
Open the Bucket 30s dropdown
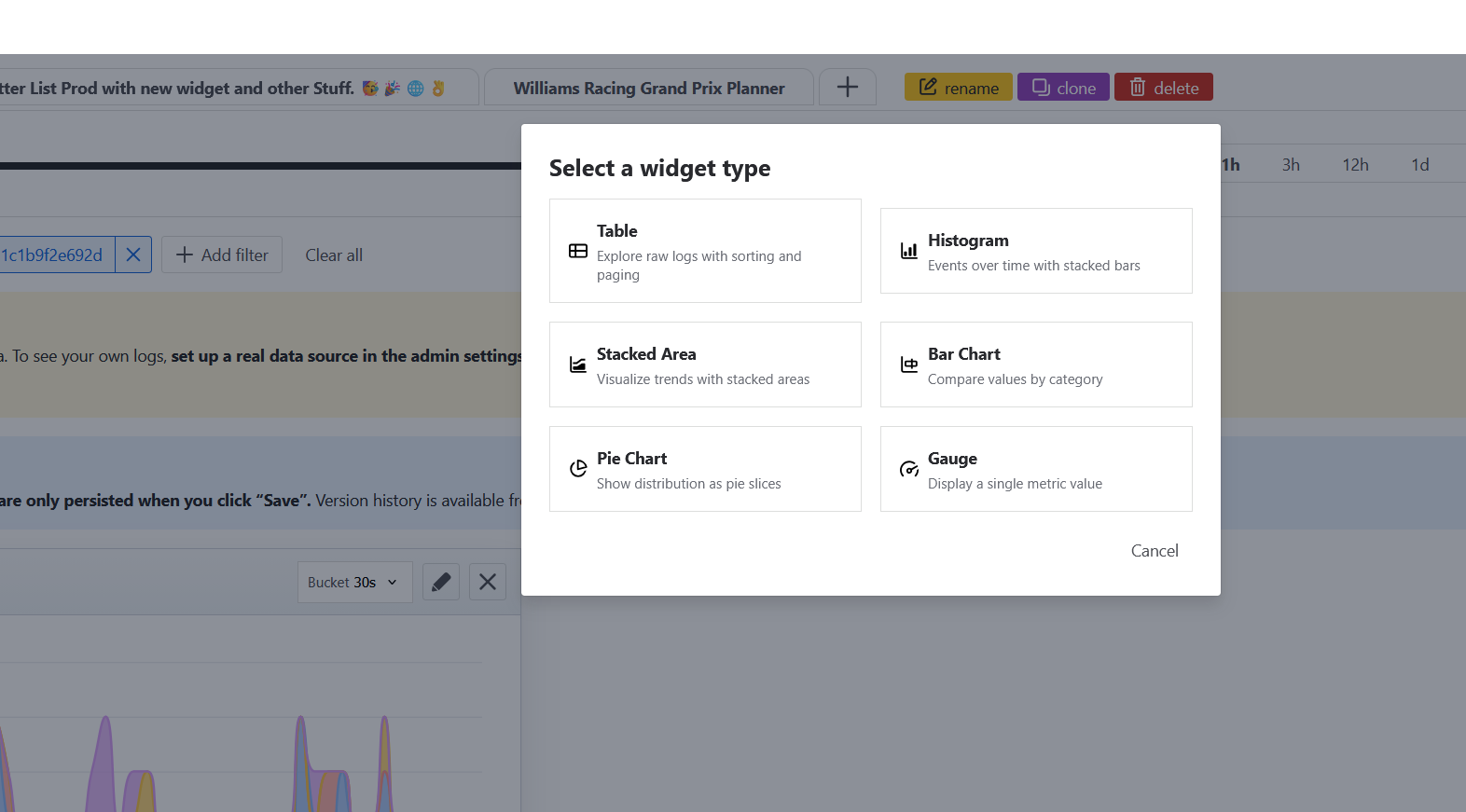click(x=354, y=582)
